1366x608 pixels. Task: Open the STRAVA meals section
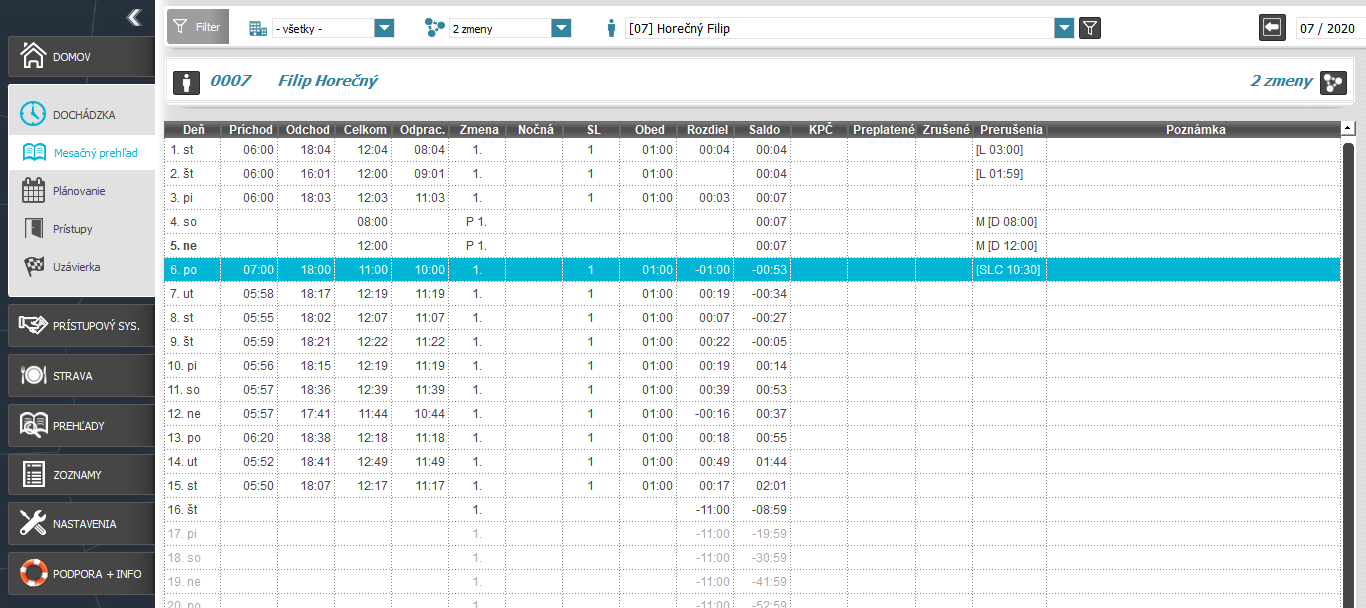click(83, 376)
